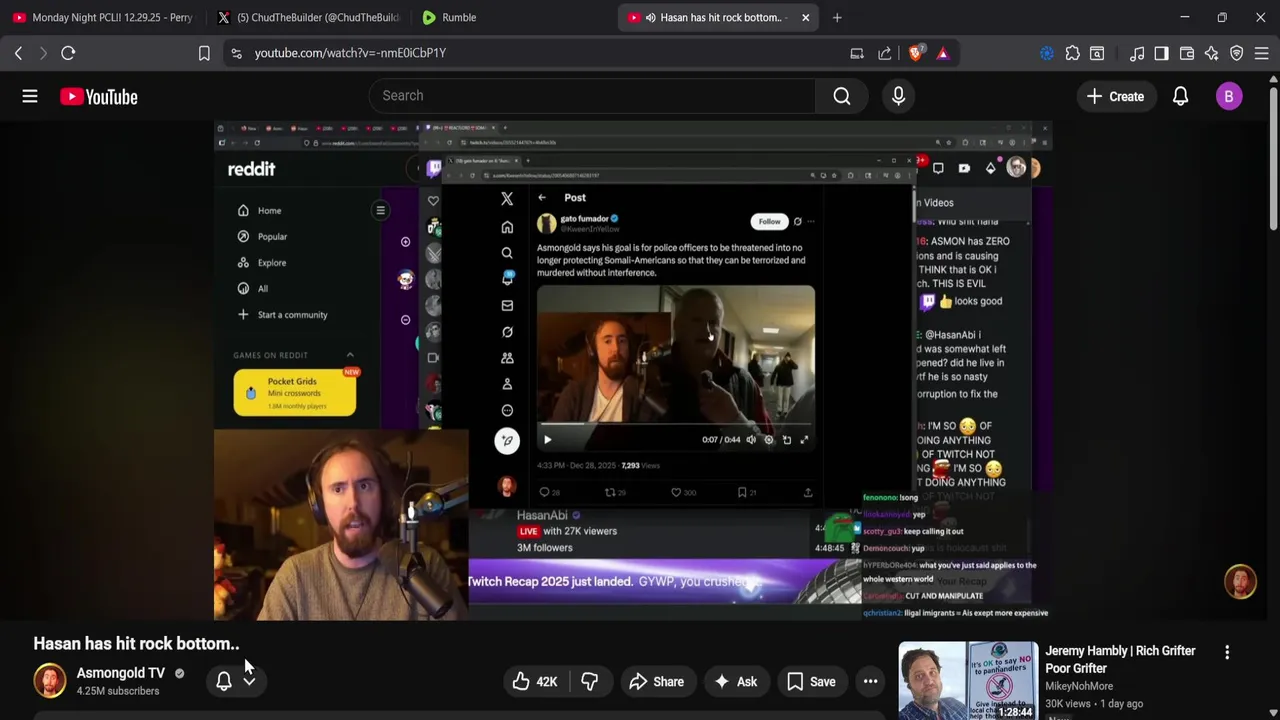
Task: Toggle the browser sidebar panel
Action: (1161, 53)
